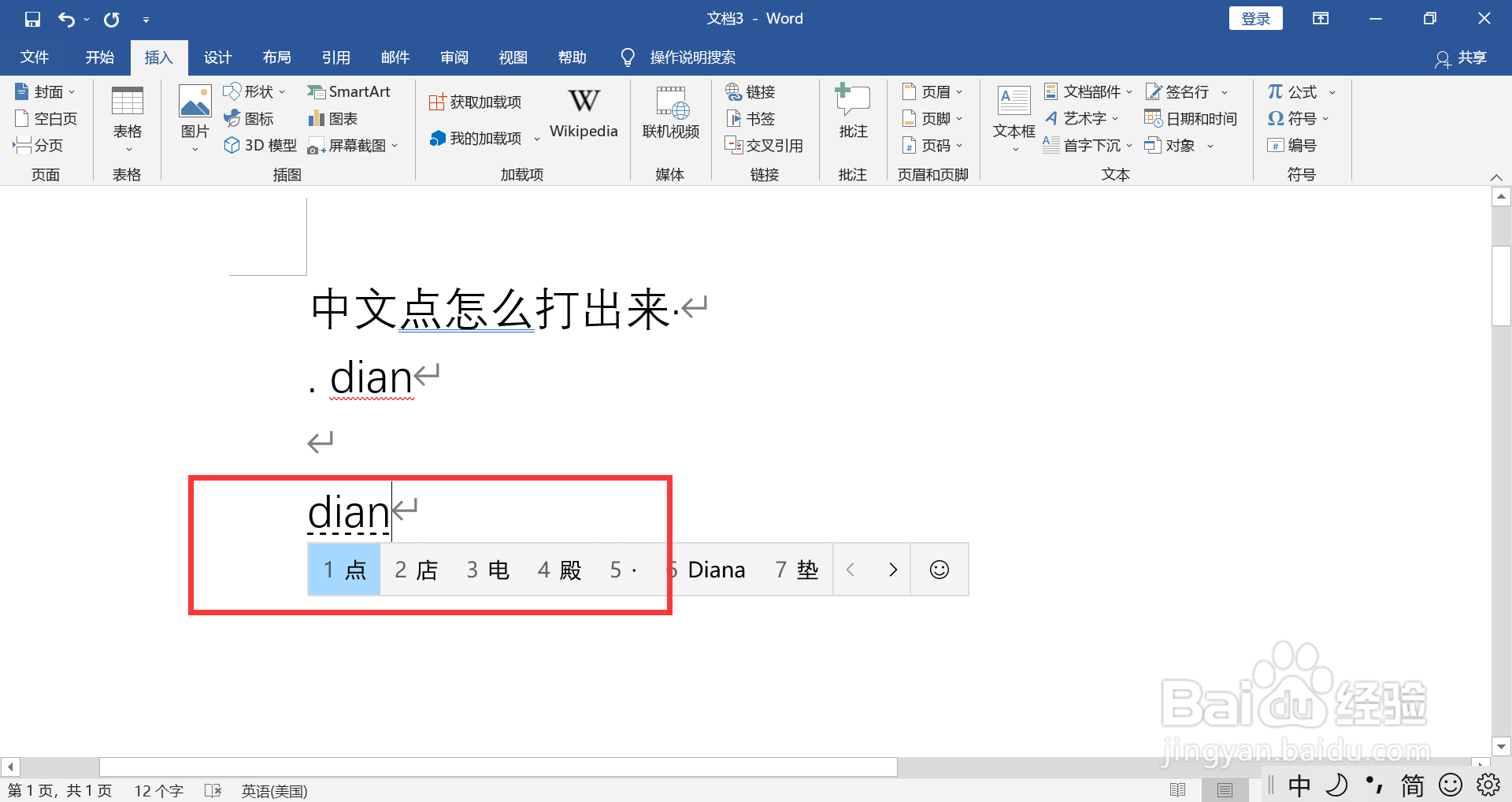Select candidate 点 from IME list

point(343,569)
